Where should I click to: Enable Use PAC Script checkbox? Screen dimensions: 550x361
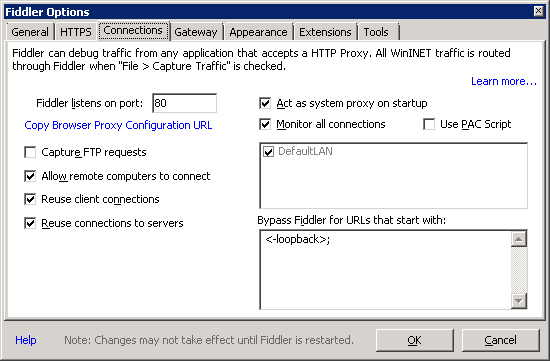coord(429,124)
